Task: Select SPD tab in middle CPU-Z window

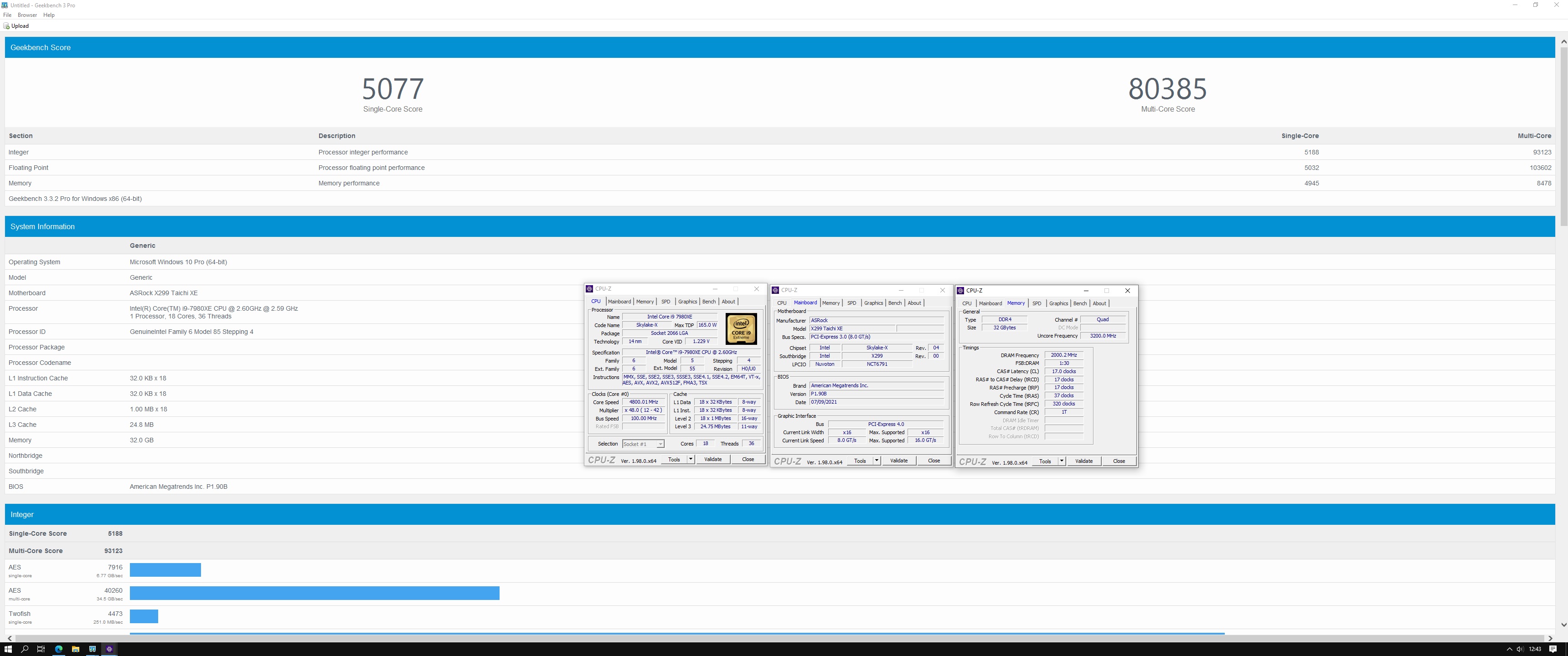Action: click(x=851, y=303)
